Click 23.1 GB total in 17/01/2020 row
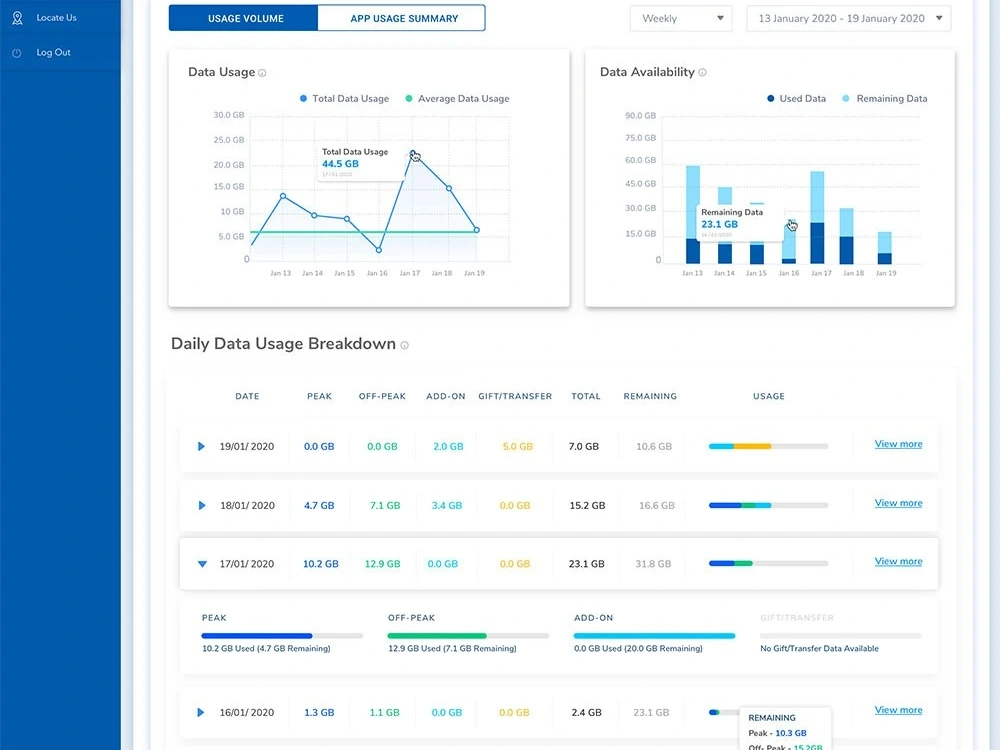Viewport: 1000px width, 750px height. coord(587,564)
